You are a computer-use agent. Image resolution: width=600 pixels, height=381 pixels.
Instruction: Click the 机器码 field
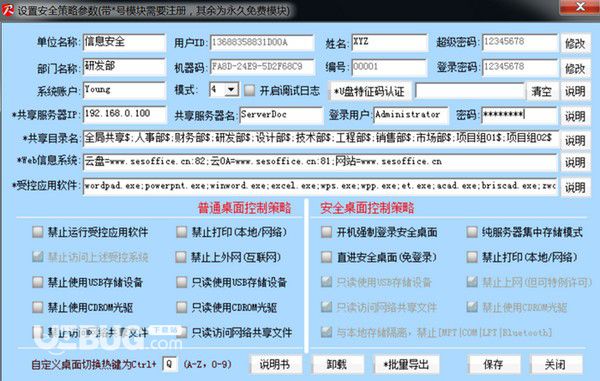point(262,67)
